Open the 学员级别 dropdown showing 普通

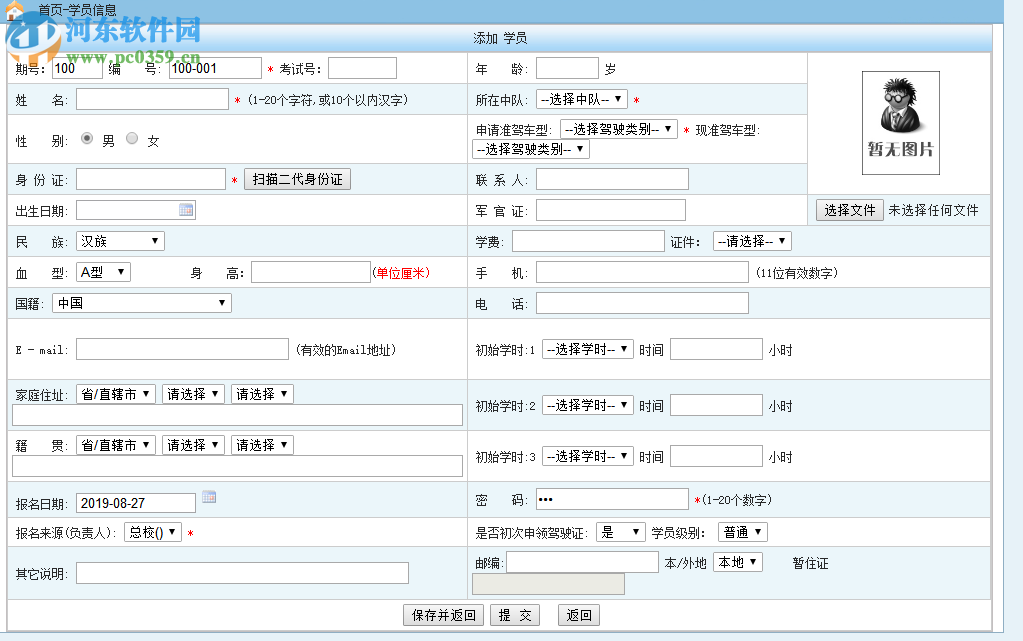point(742,531)
